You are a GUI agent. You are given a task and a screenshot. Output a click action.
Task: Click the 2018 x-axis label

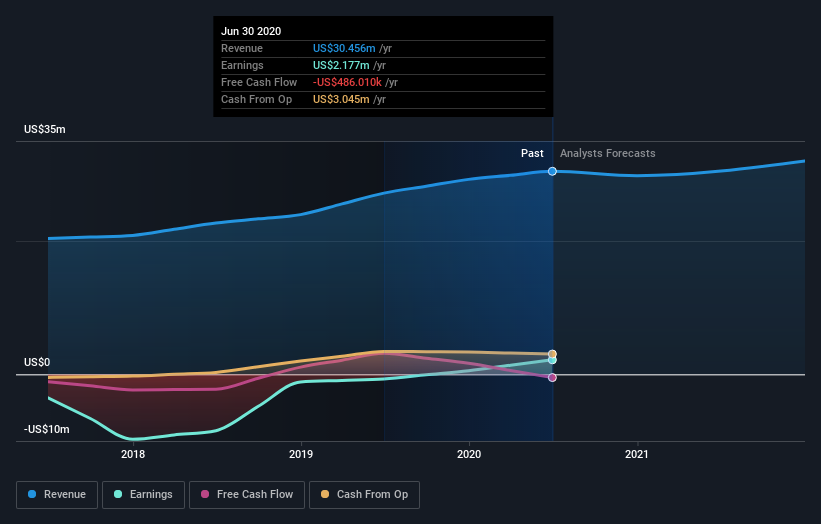pos(133,454)
